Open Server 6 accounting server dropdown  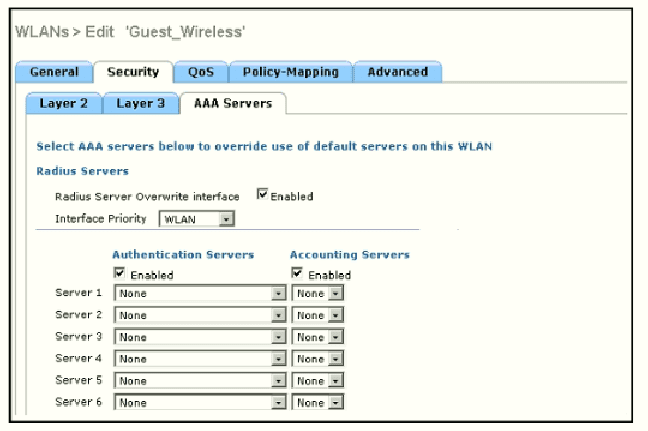pyautogui.click(x=317, y=403)
